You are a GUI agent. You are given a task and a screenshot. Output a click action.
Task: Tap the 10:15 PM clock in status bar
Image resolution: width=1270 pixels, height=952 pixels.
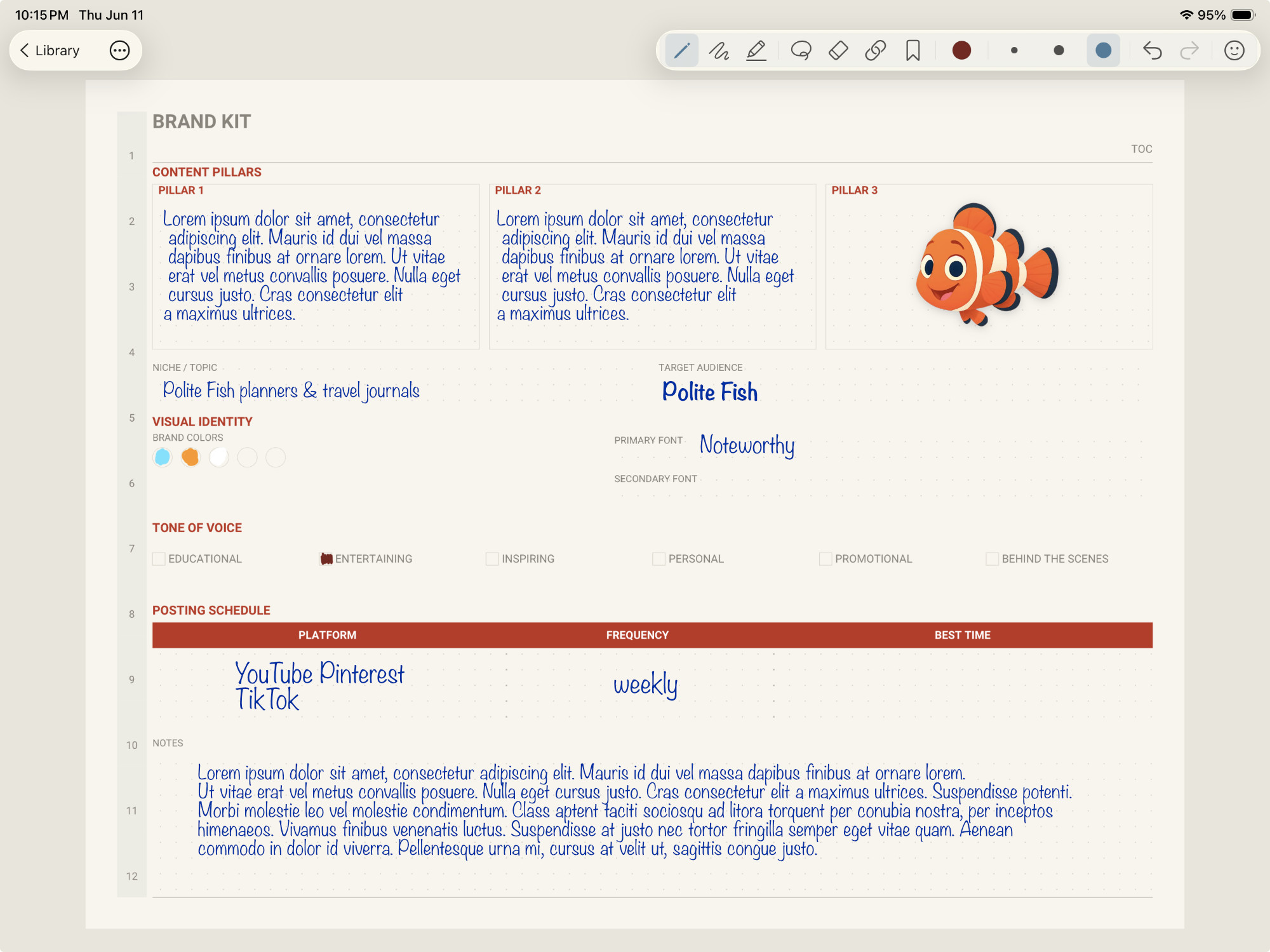(41, 15)
